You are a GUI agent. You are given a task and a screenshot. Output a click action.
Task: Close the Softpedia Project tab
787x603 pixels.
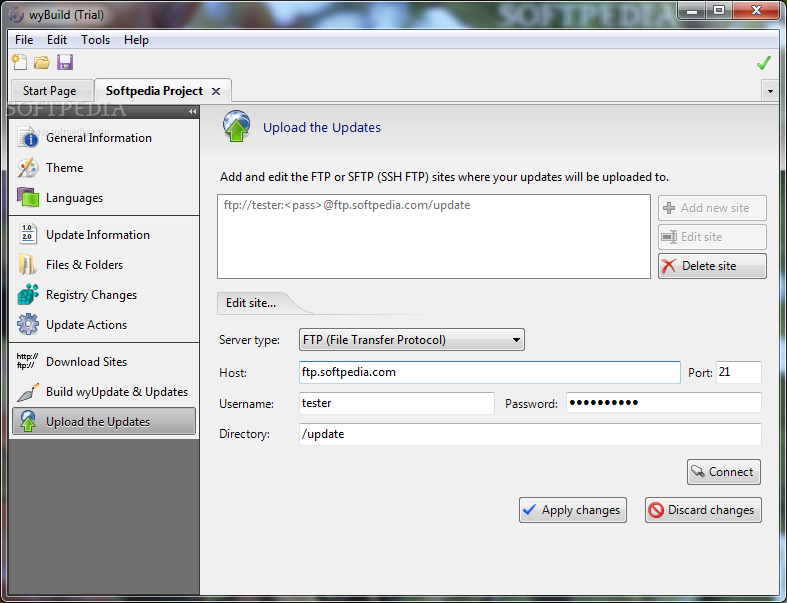[216, 91]
